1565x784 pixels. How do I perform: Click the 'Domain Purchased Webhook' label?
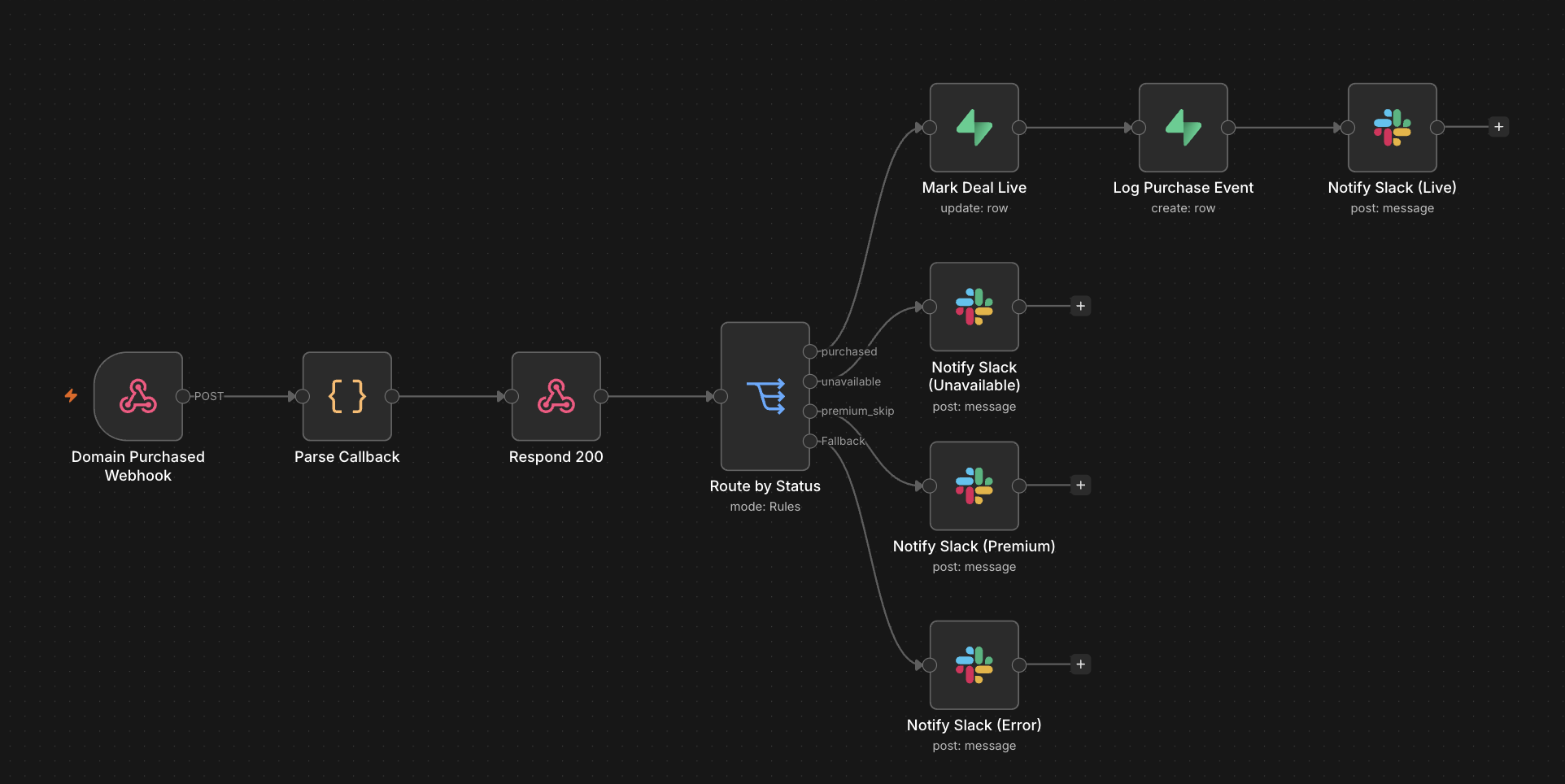click(138, 466)
